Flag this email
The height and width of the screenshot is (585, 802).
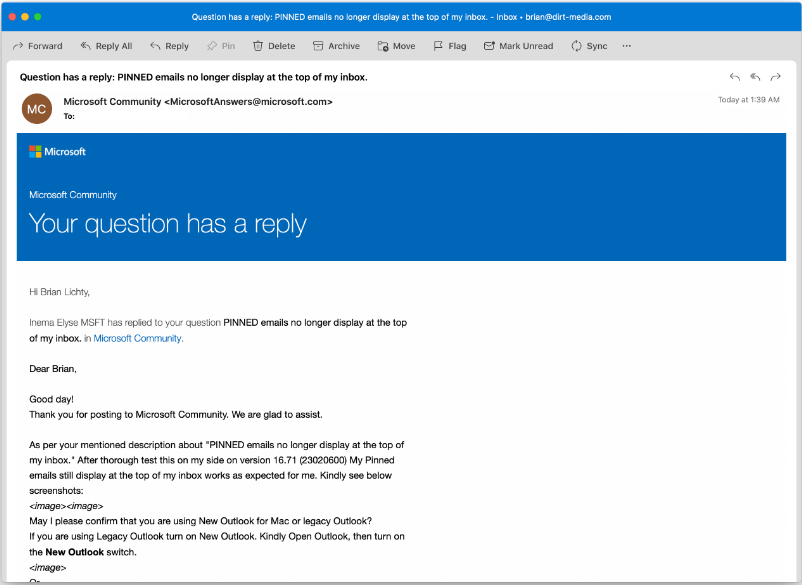450,46
